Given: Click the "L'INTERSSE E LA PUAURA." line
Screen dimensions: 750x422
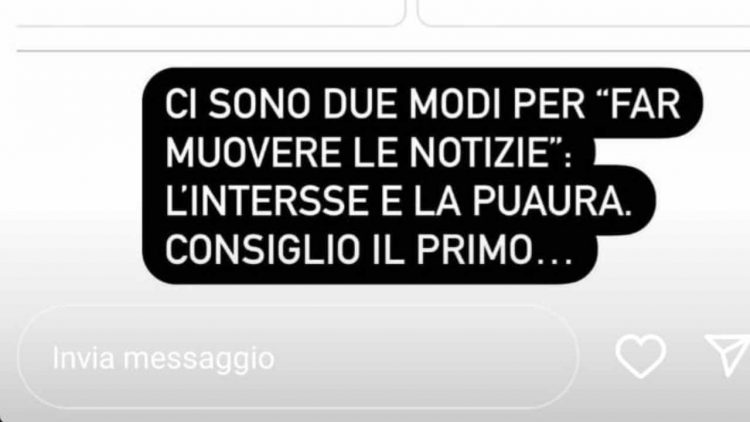Looking at the screenshot, I should pos(398,201).
